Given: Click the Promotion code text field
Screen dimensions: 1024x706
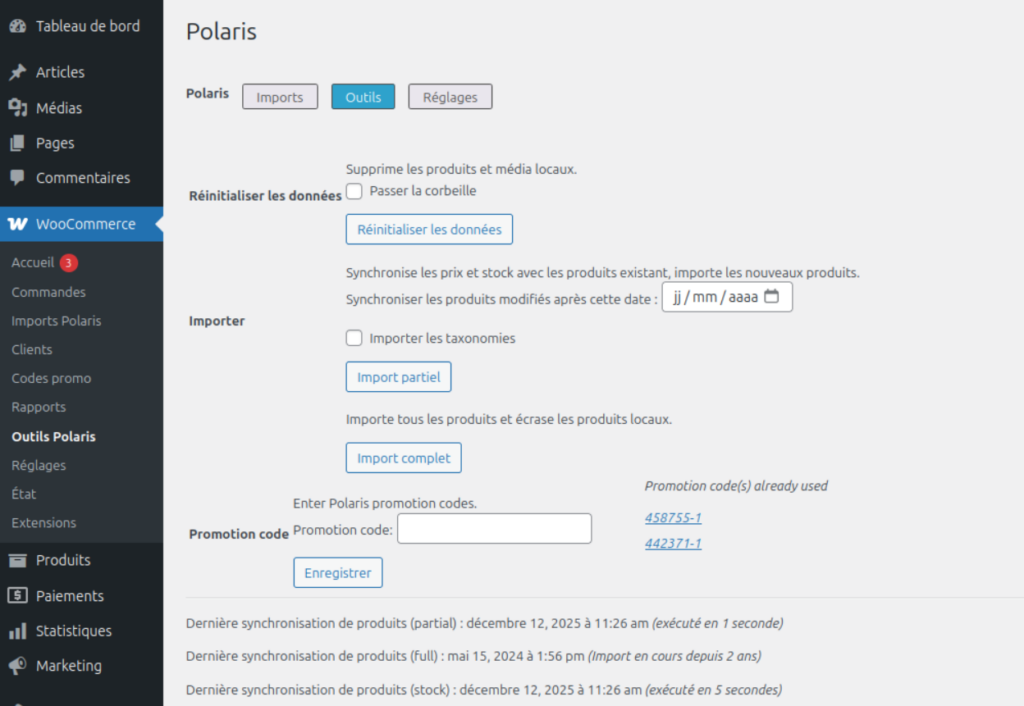Looking at the screenshot, I should click(x=494, y=529).
